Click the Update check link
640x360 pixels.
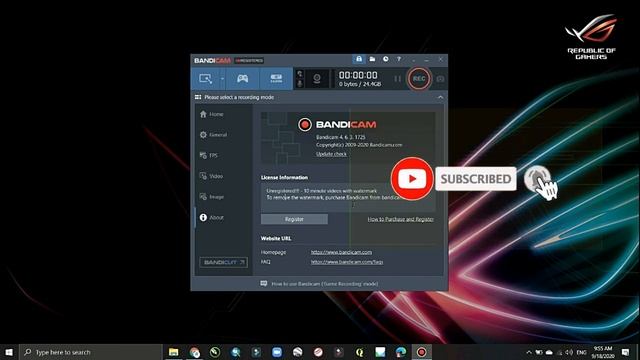click(331, 154)
